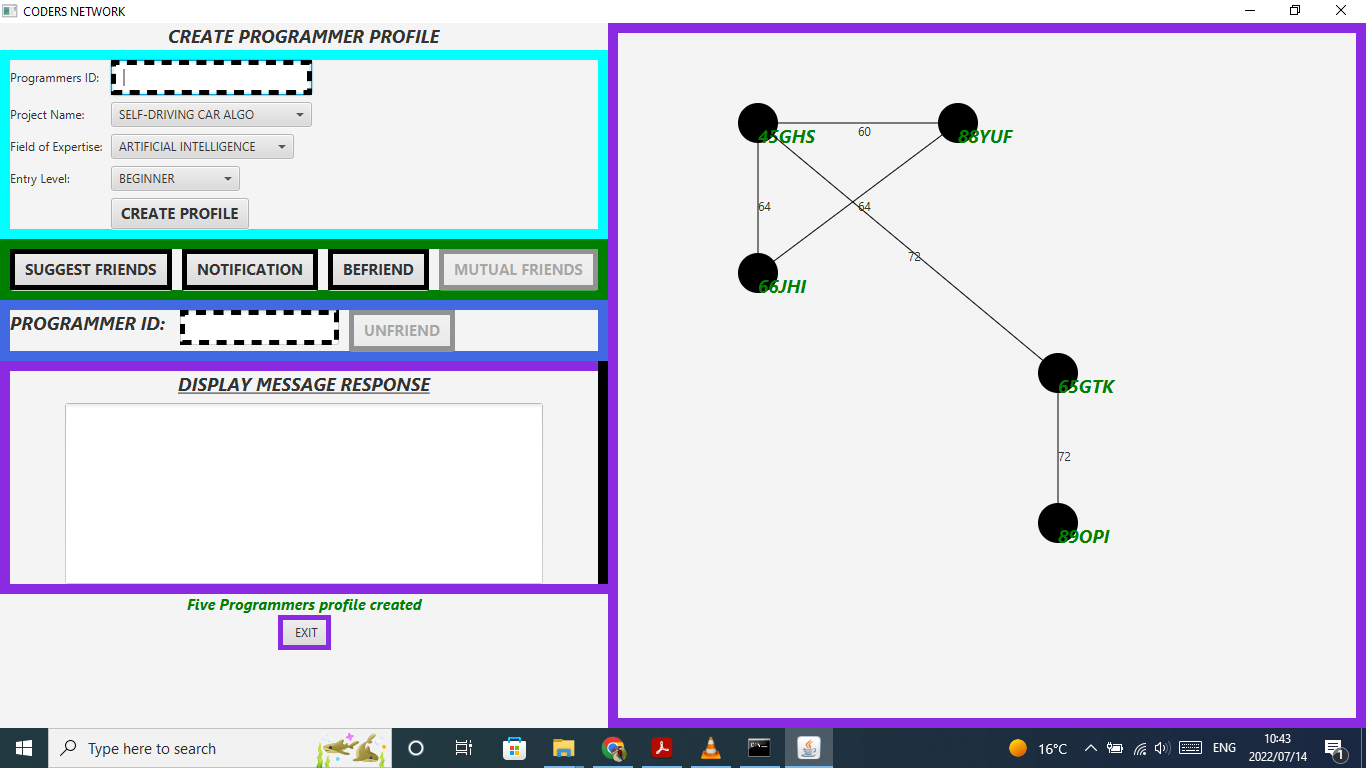Image resolution: width=1366 pixels, height=768 pixels.
Task: Open File Explorer from the taskbar
Action: (x=563, y=748)
